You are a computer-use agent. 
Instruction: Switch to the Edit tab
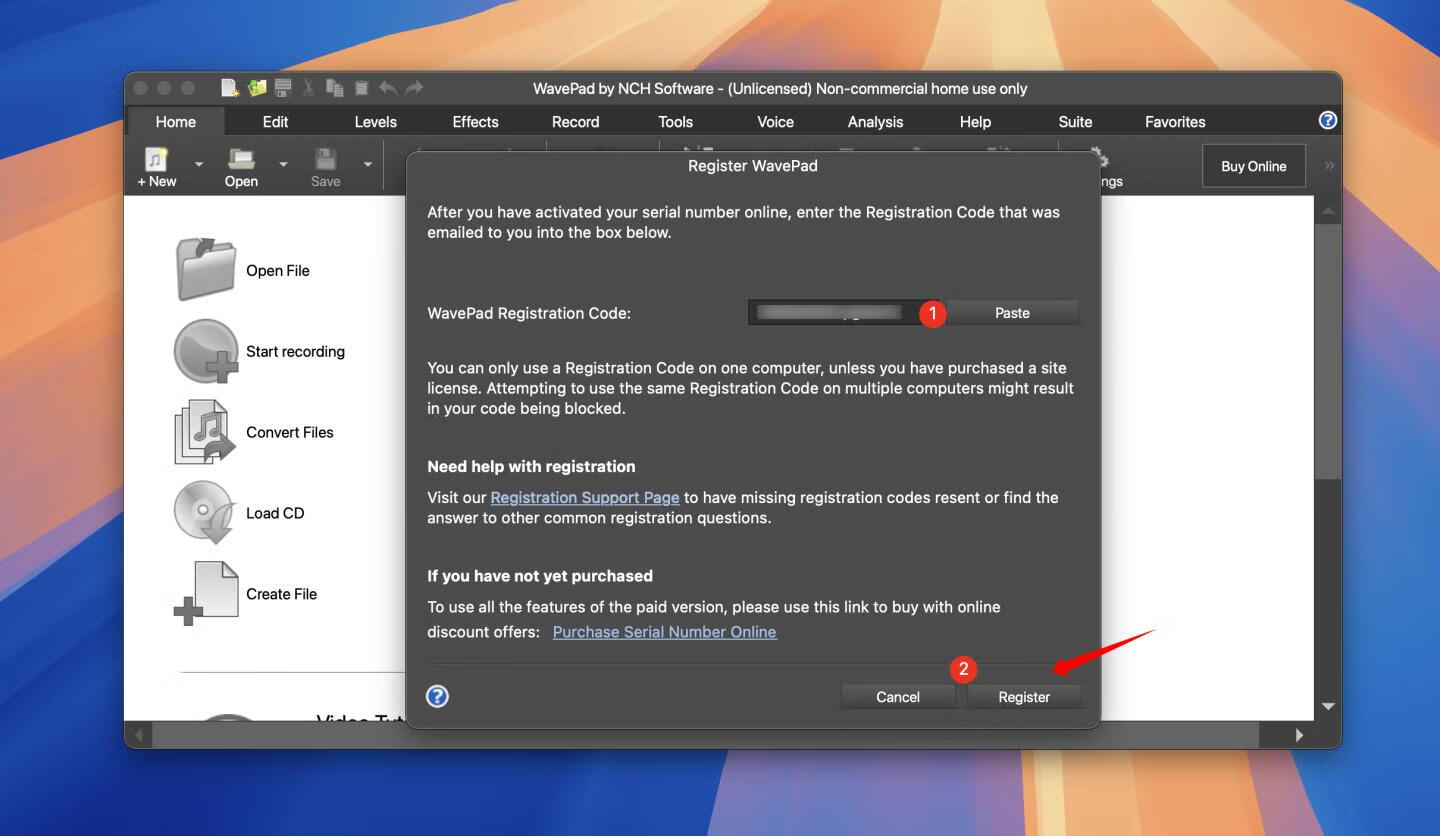(x=275, y=122)
